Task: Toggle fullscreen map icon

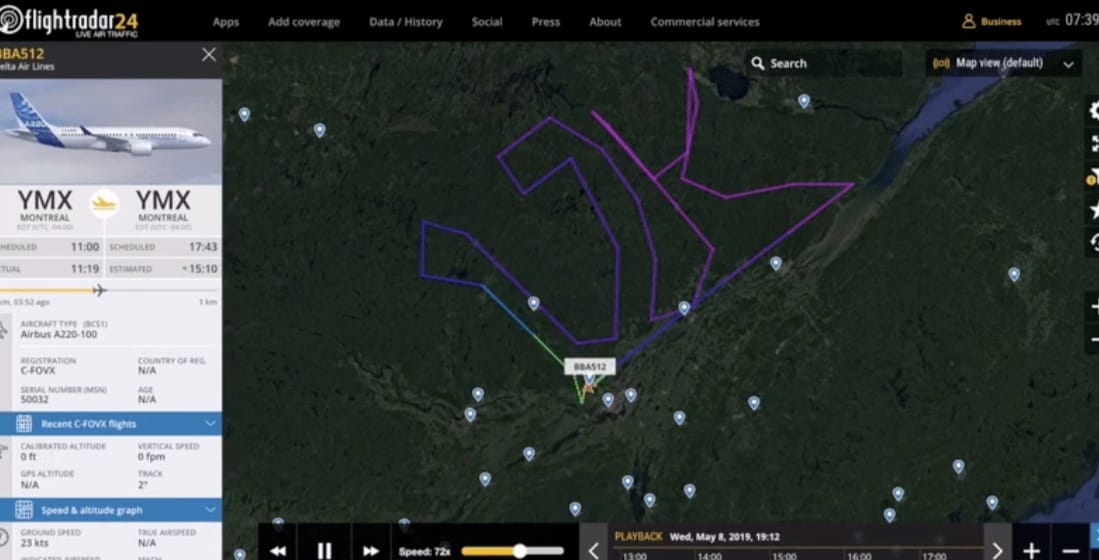Action: pyautogui.click(x=1093, y=144)
